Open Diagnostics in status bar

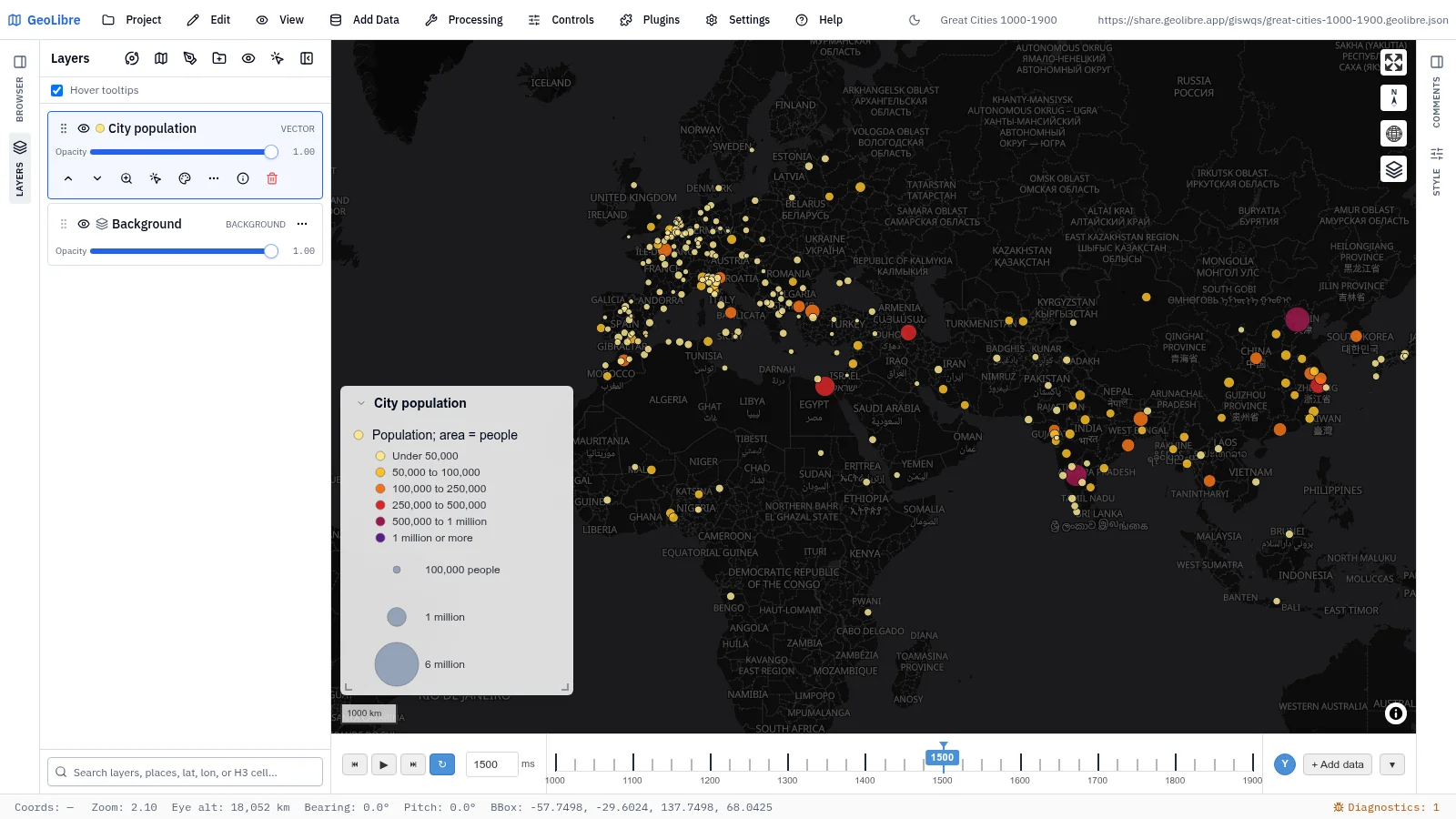click(1386, 807)
